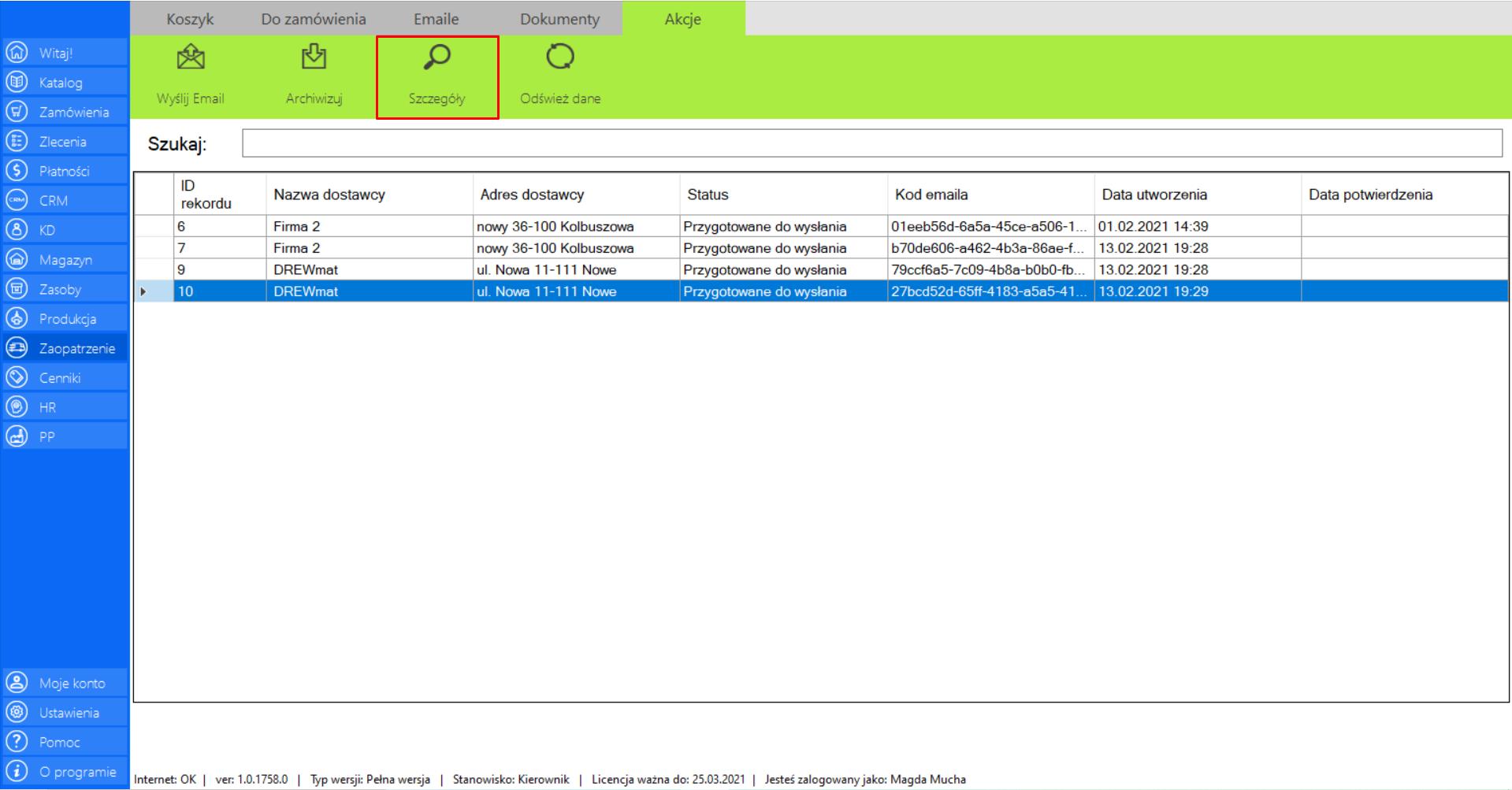This screenshot has height=790, width=1512.
Task: Open Szczegóły magnifier icon
Action: click(437, 57)
